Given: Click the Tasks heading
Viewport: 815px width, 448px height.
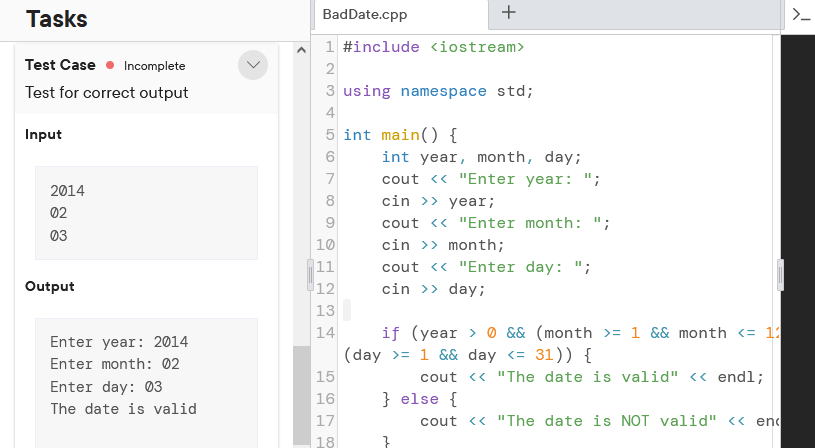Looking at the screenshot, I should point(57,19).
